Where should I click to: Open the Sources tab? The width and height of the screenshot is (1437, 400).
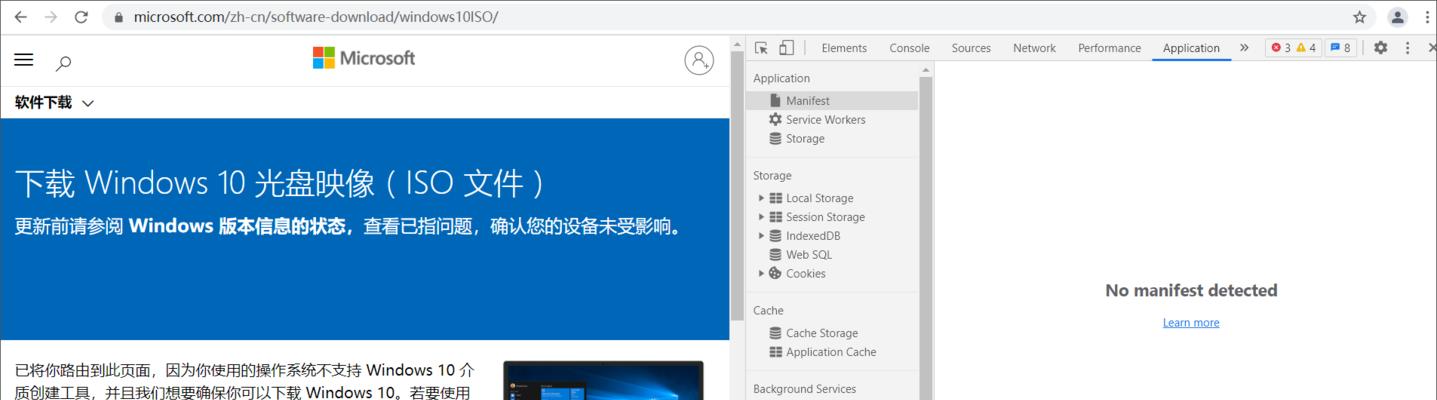(971, 48)
